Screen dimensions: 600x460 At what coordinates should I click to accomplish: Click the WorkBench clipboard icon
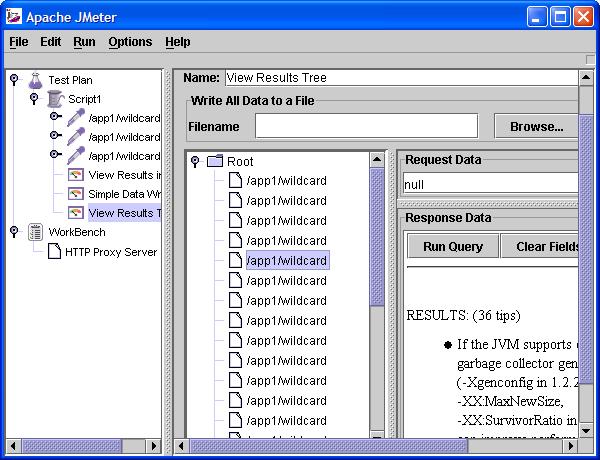coord(35,232)
